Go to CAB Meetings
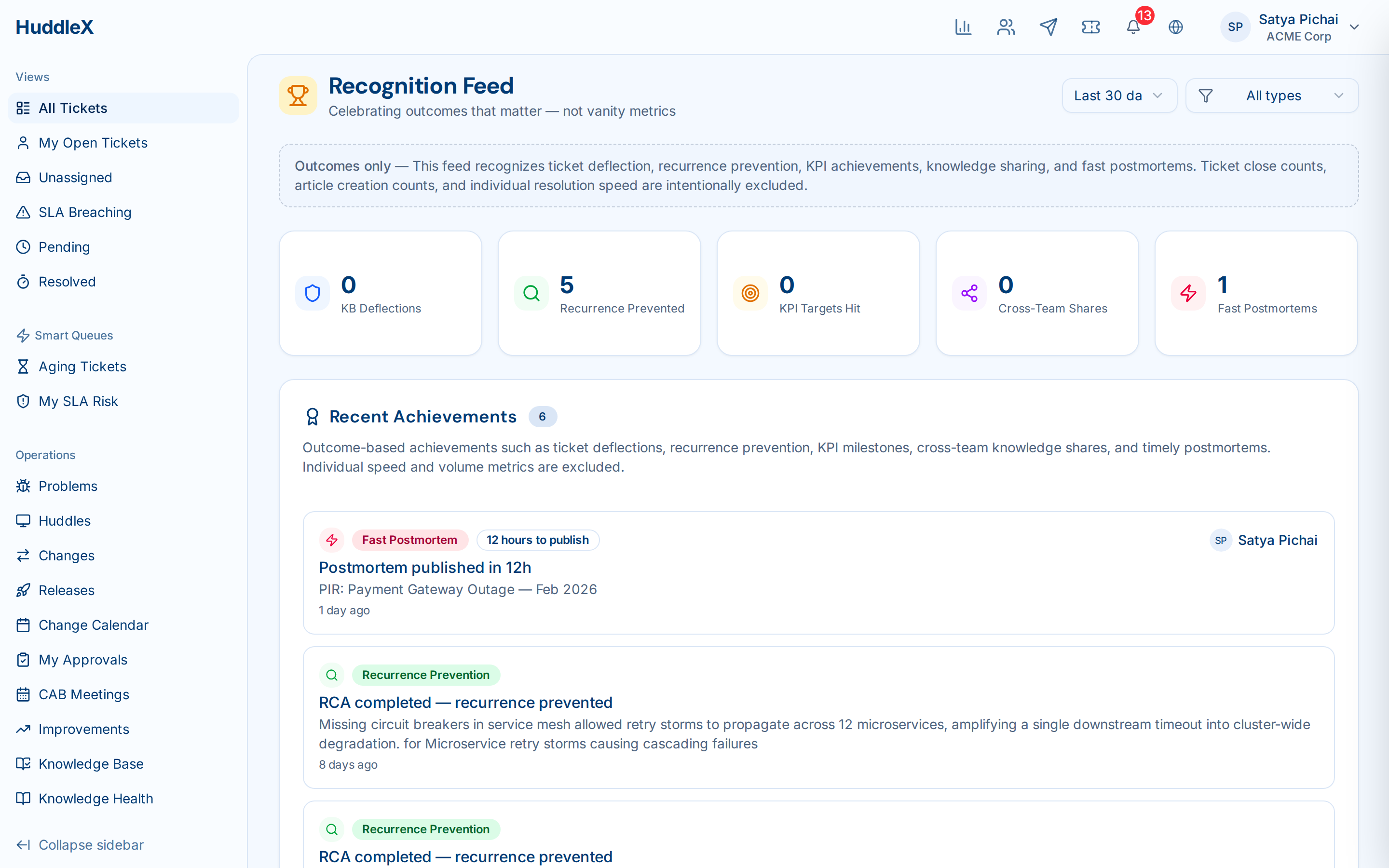This screenshot has height=868, width=1389. click(123, 694)
